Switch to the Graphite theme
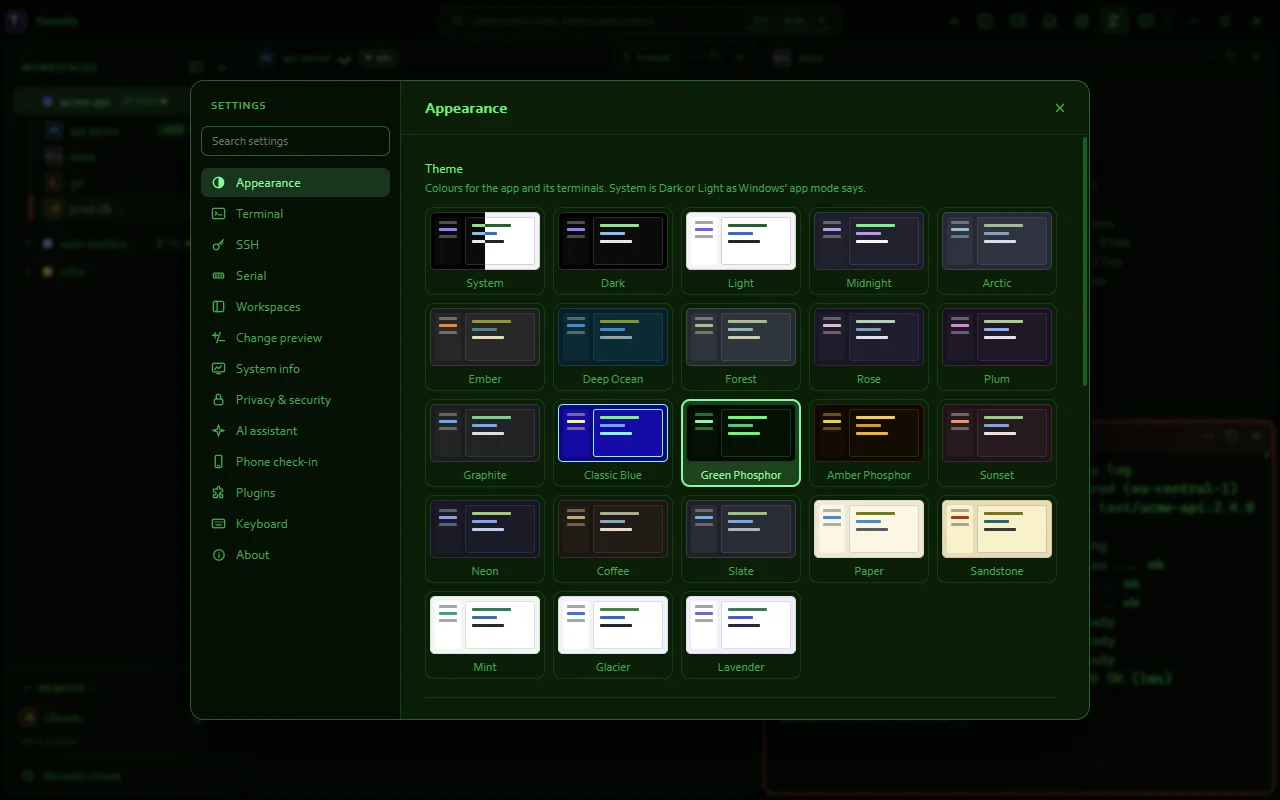Screen dimensions: 1280x800 [x=485, y=443]
